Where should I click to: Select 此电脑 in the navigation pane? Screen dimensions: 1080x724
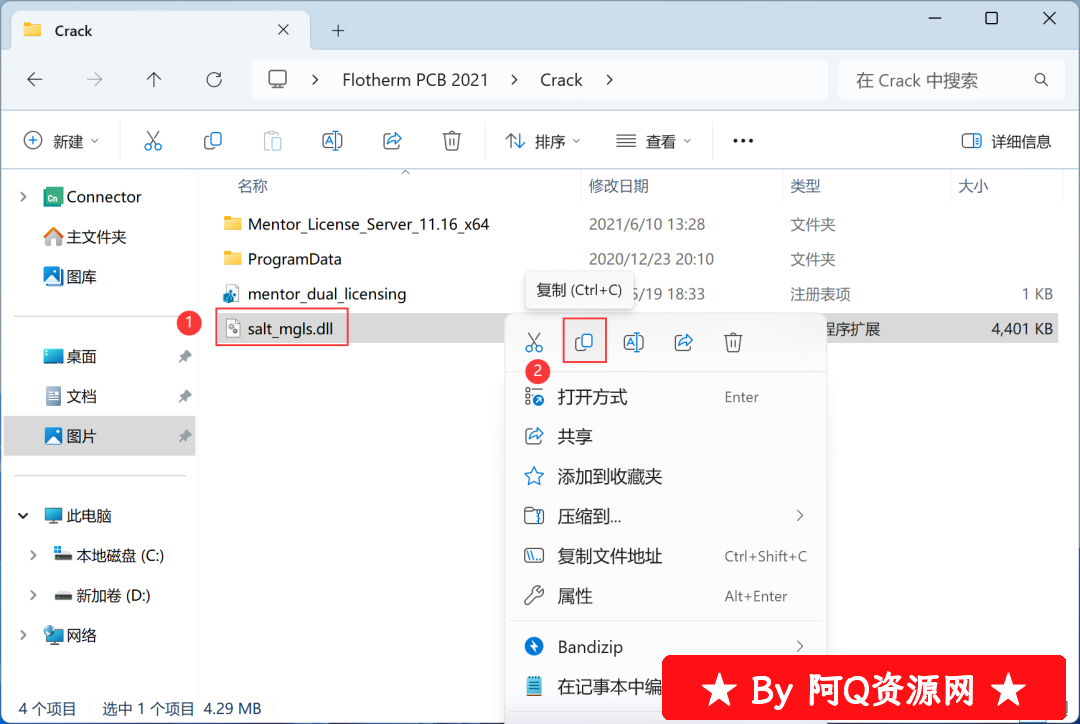(77, 515)
